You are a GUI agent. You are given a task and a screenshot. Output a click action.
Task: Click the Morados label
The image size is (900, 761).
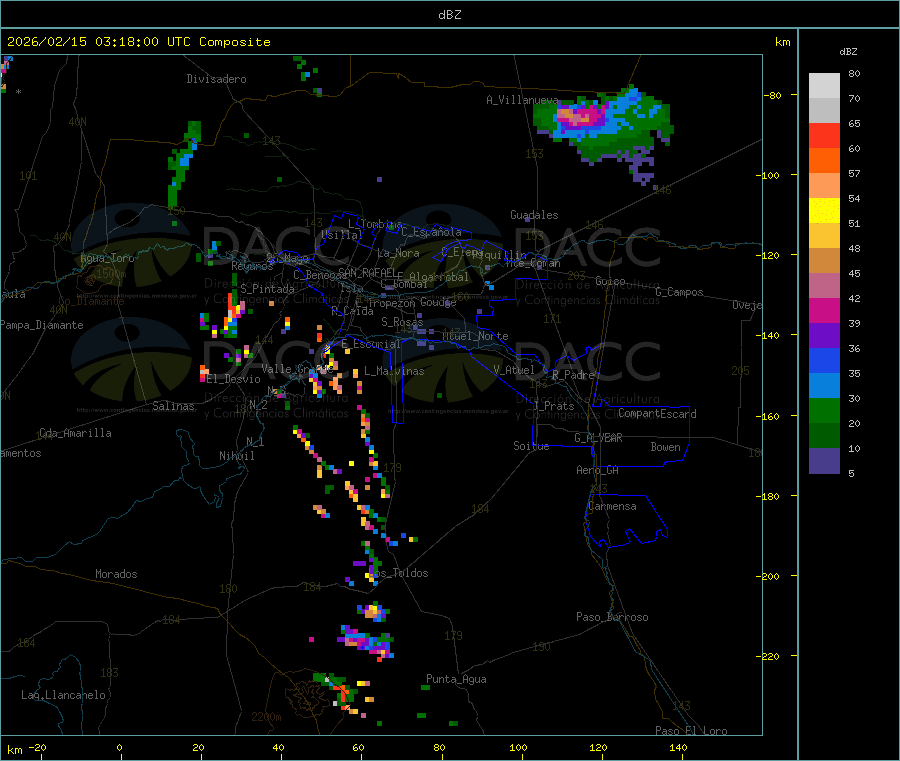pyautogui.click(x=116, y=574)
